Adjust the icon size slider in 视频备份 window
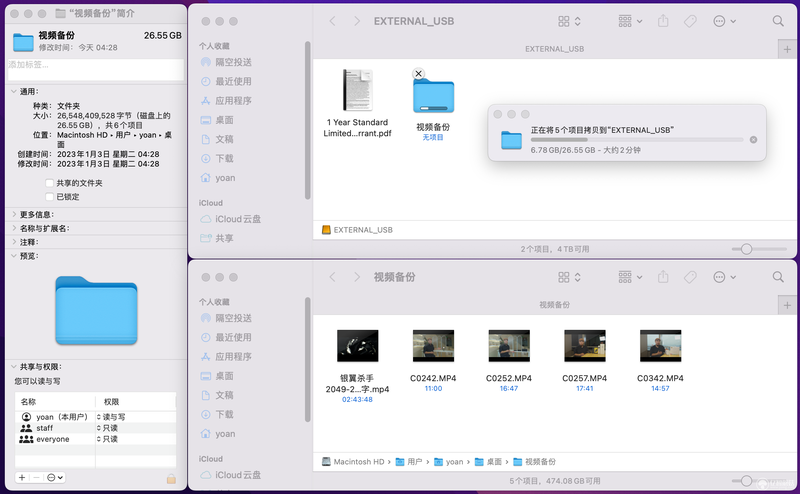Viewport: 800px width, 494px height. [x=746, y=480]
